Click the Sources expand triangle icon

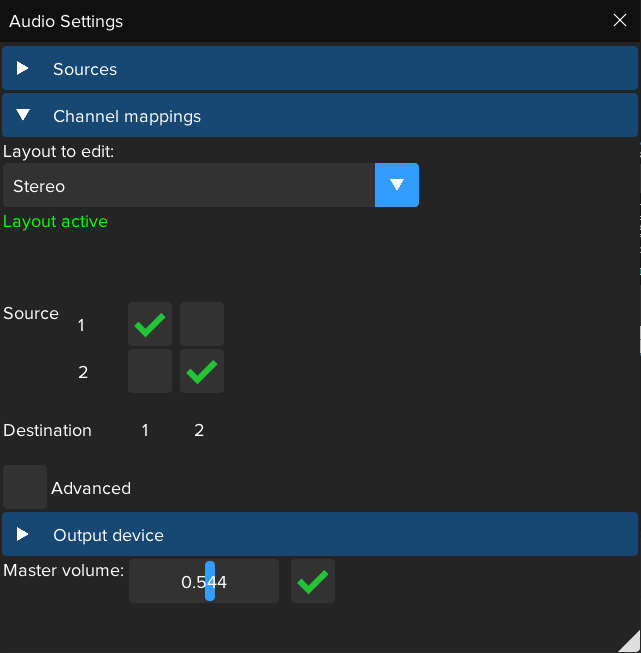click(x=23, y=69)
